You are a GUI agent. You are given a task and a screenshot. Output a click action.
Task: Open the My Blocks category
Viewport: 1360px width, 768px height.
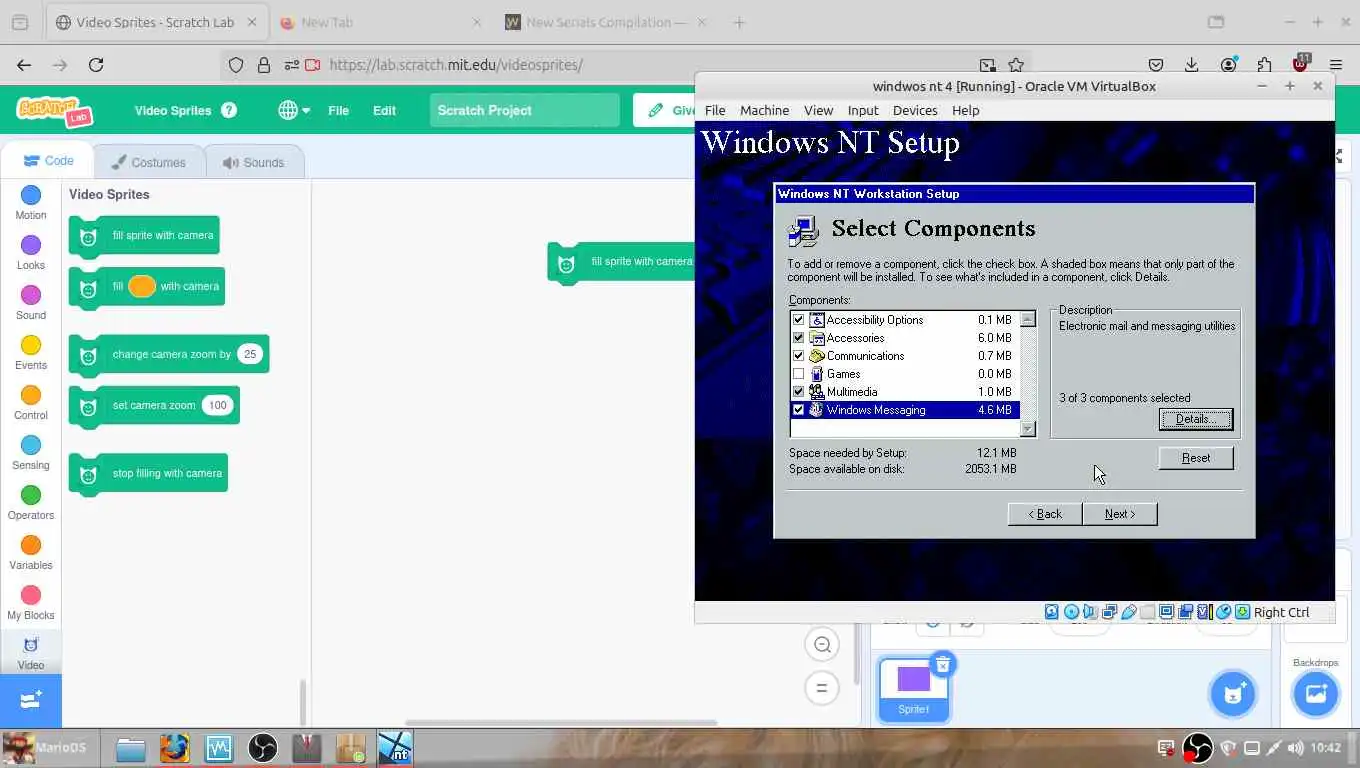[31, 602]
